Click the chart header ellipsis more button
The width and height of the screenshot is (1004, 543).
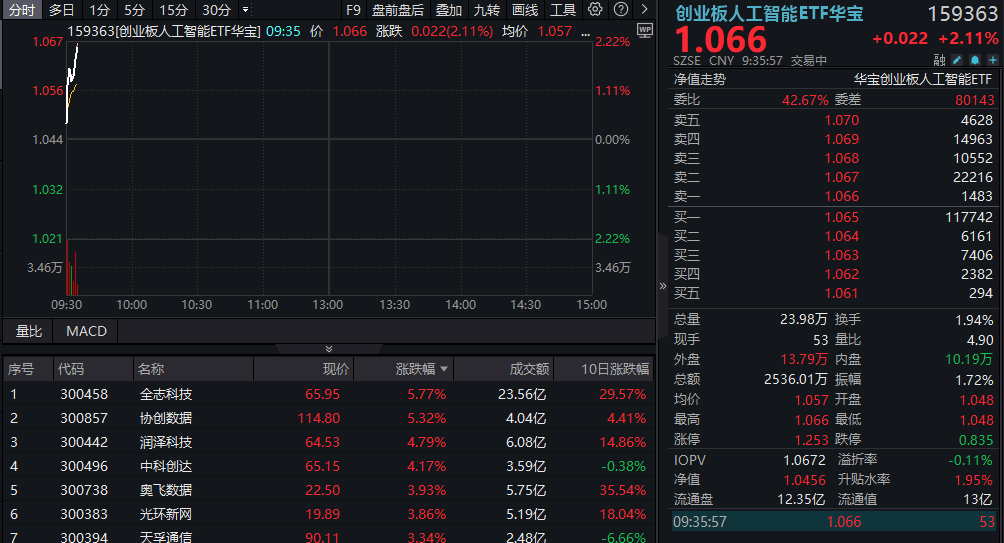(x=585, y=32)
